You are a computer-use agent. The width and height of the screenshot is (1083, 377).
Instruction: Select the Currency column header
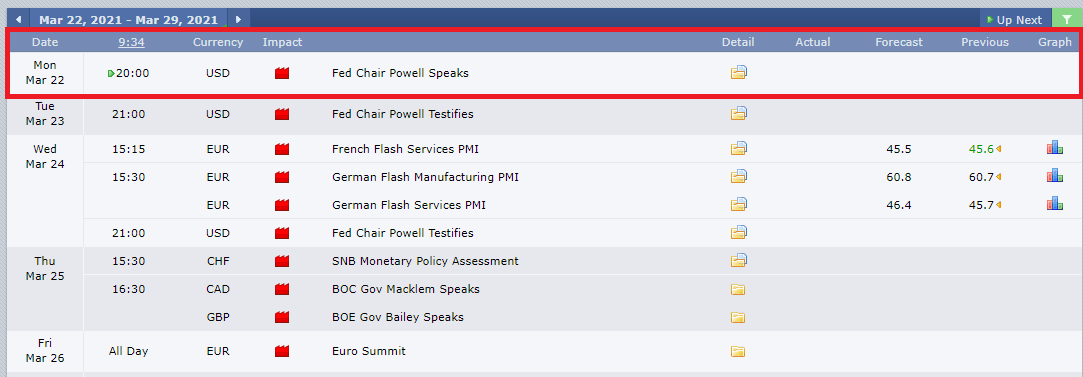[218, 42]
